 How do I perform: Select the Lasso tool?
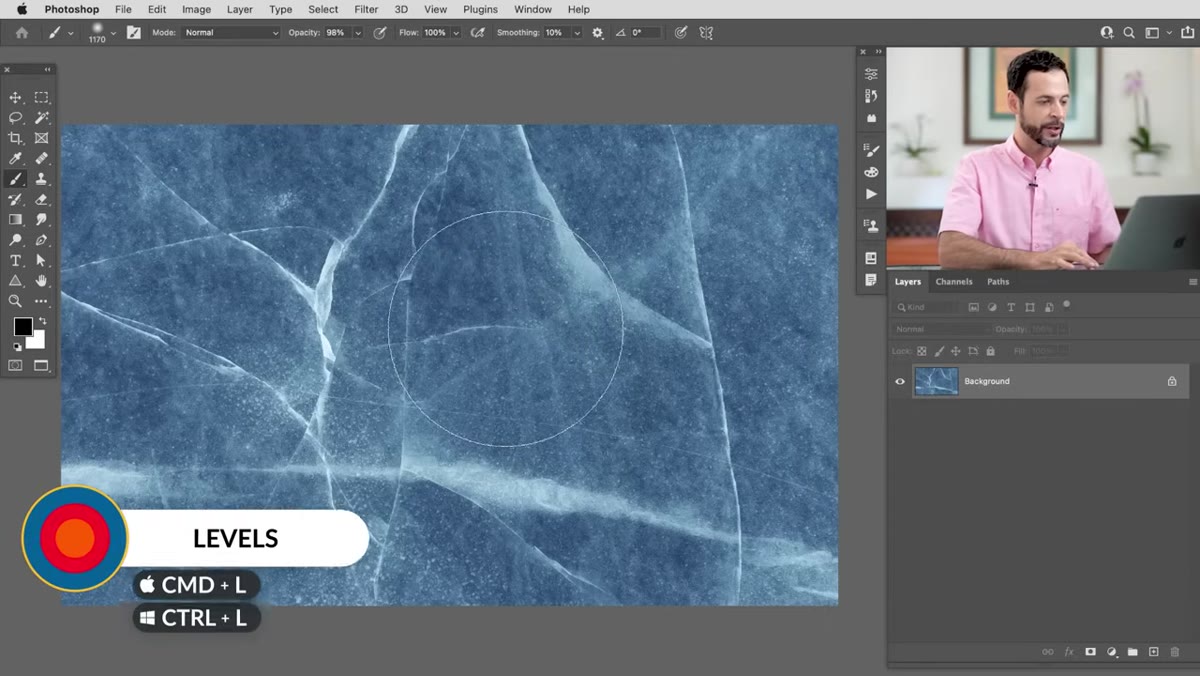click(16, 118)
